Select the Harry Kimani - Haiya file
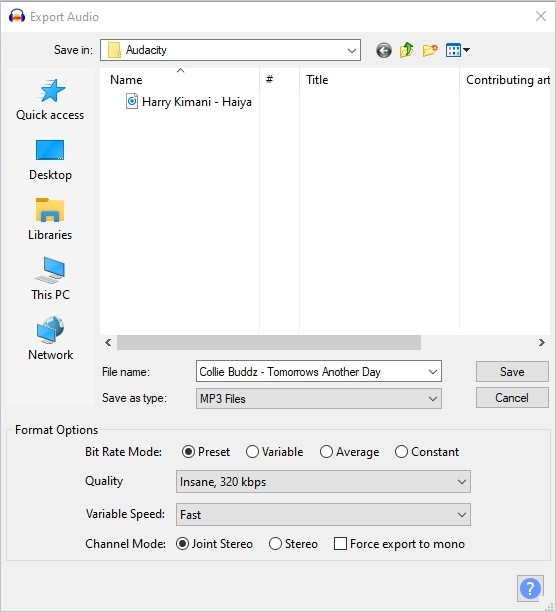The width and height of the screenshot is (556, 612). click(189, 102)
